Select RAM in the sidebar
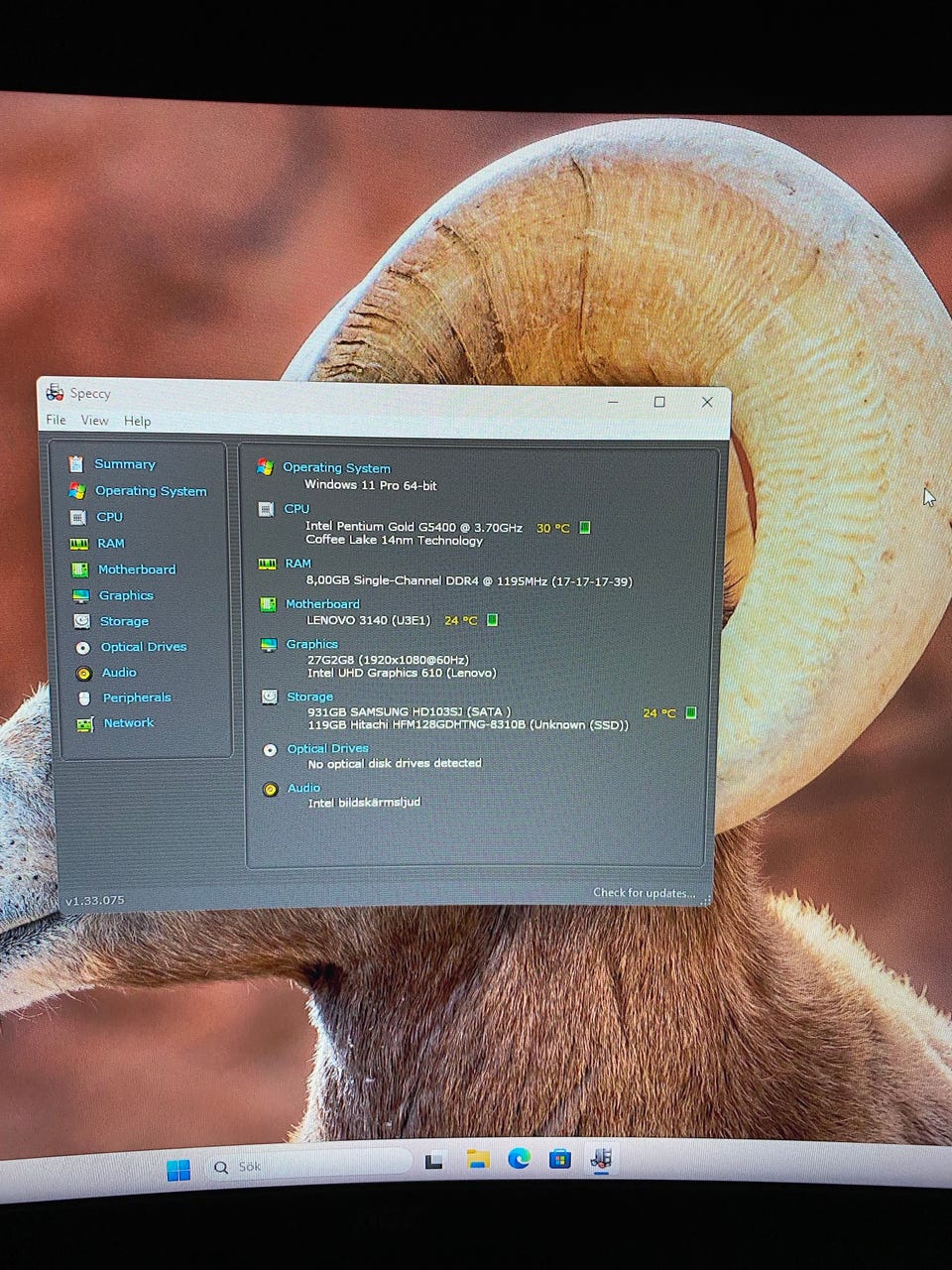The width and height of the screenshot is (952, 1270). 111,544
